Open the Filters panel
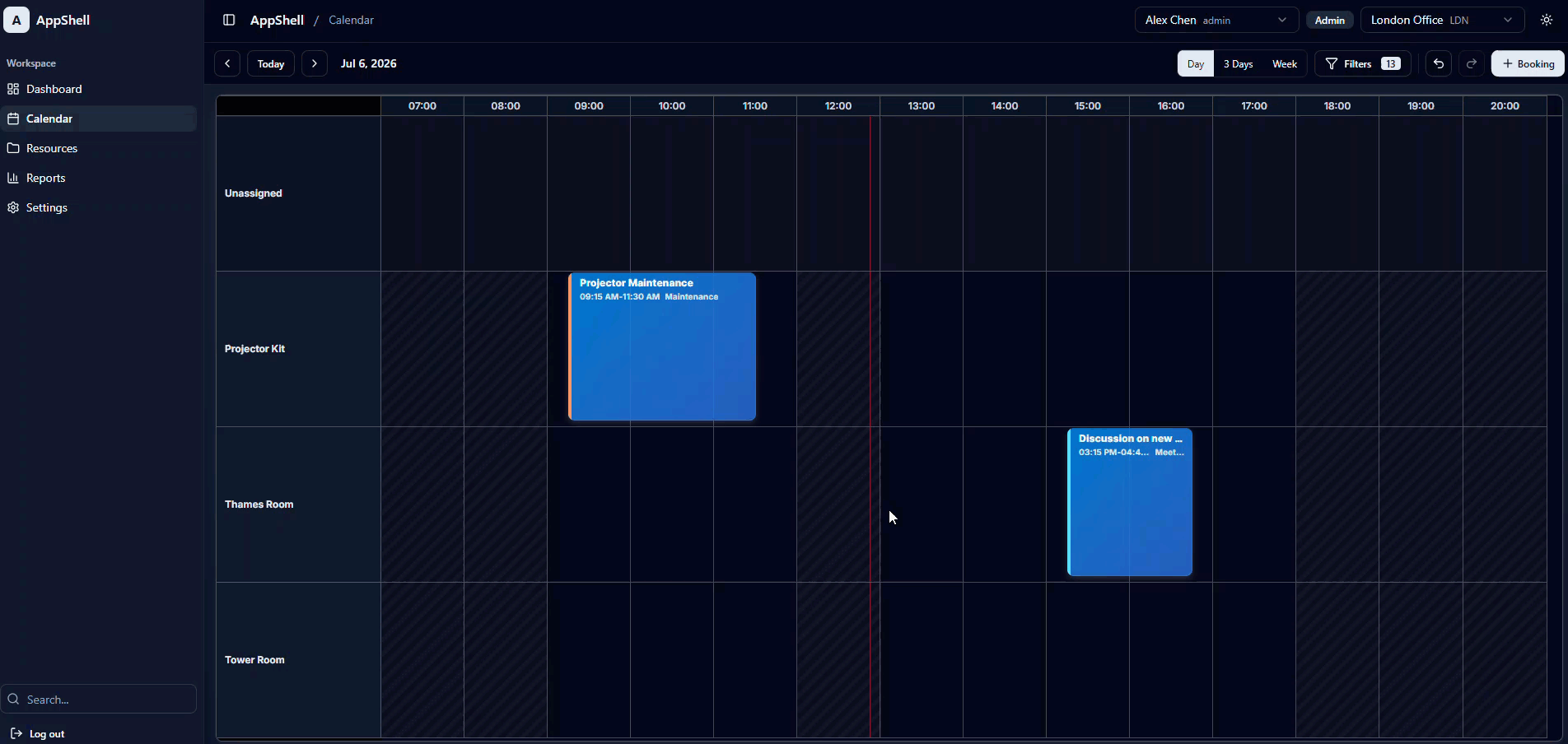Screen dimensions: 1568x744 [x=1363, y=63]
